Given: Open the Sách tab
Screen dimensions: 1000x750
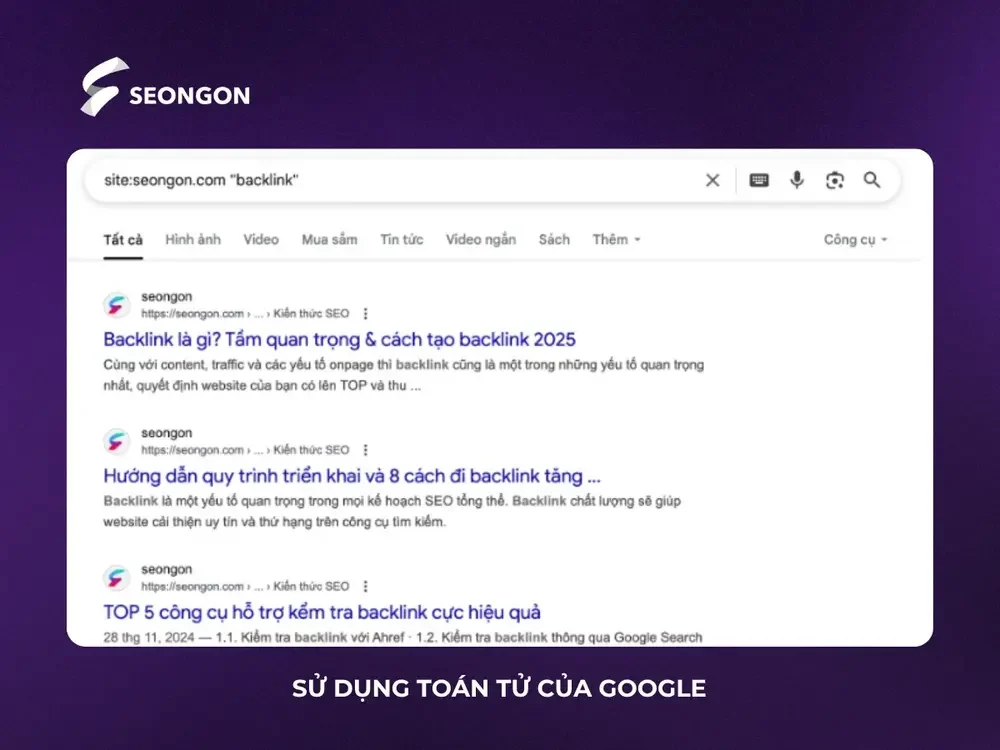Looking at the screenshot, I should pyautogui.click(x=554, y=240).
